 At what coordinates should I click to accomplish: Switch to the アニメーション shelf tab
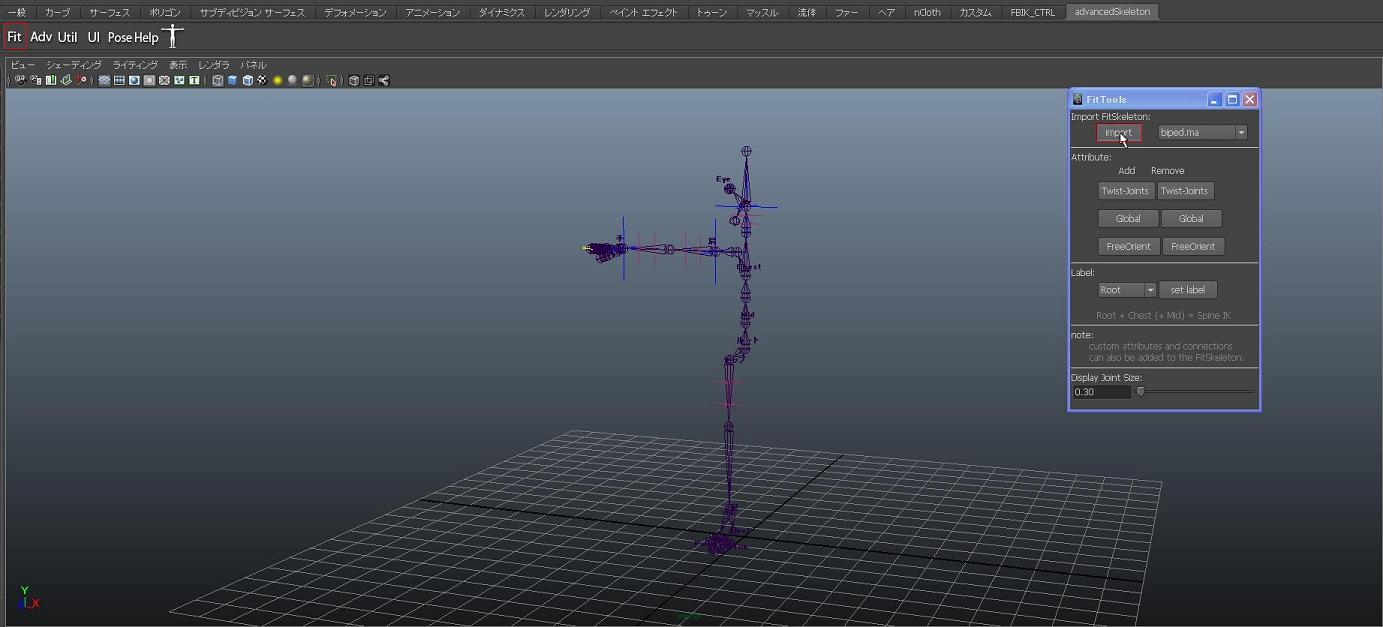click(x=433, y=12)
